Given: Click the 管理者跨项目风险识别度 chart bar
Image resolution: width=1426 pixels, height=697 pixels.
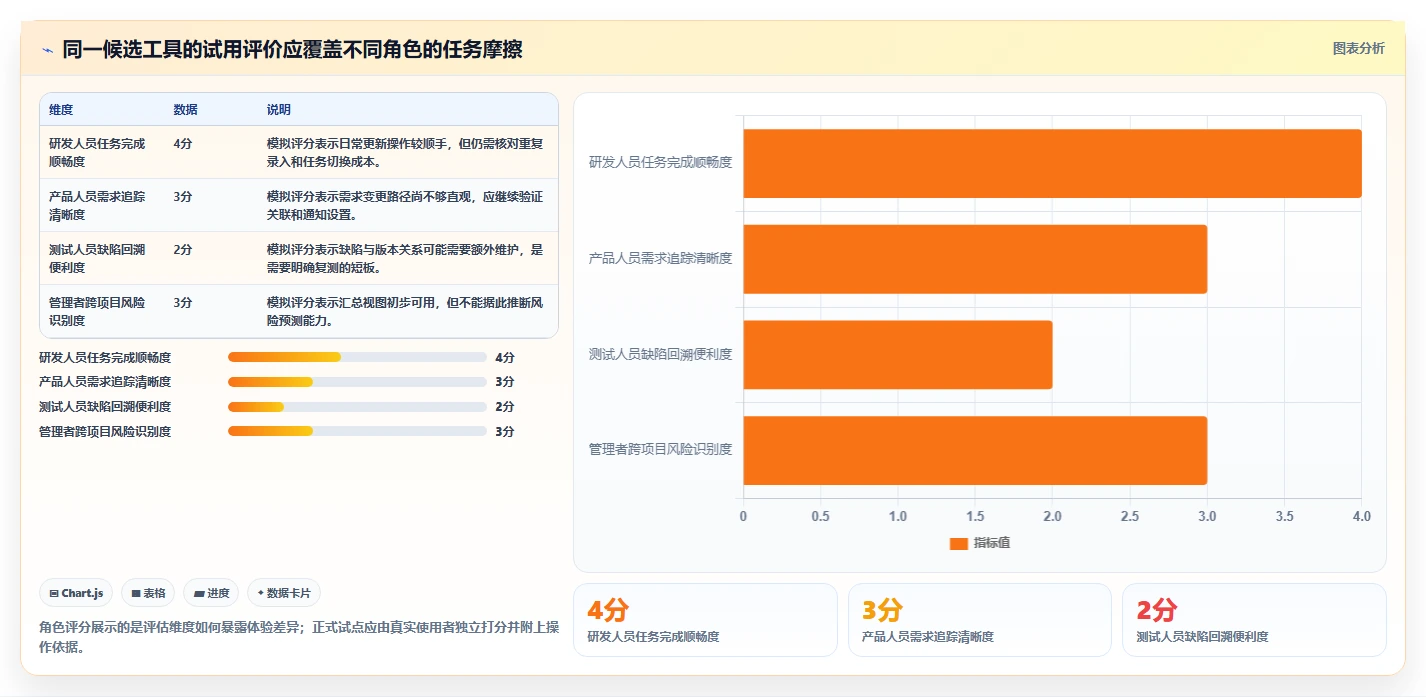Looking at the screenshot, I should 975,450.
